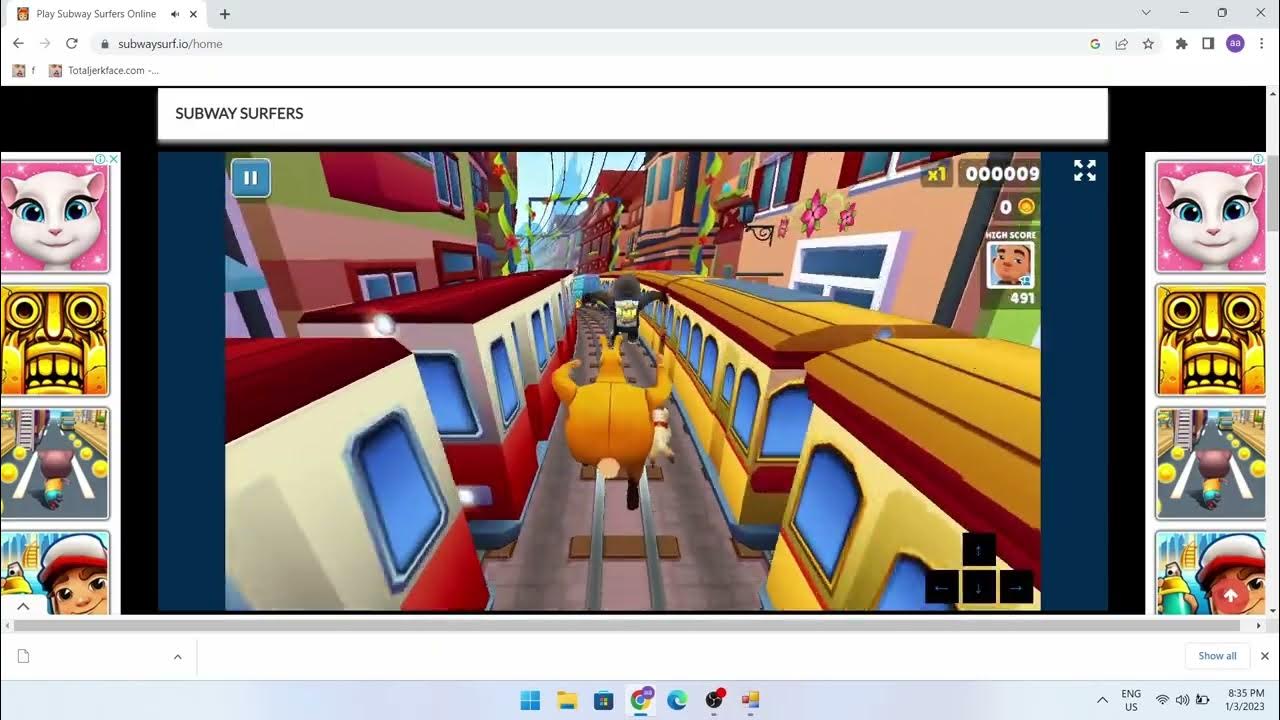1280x720 pixels.
Task: Reload the current page
Action: coord(72,43)
